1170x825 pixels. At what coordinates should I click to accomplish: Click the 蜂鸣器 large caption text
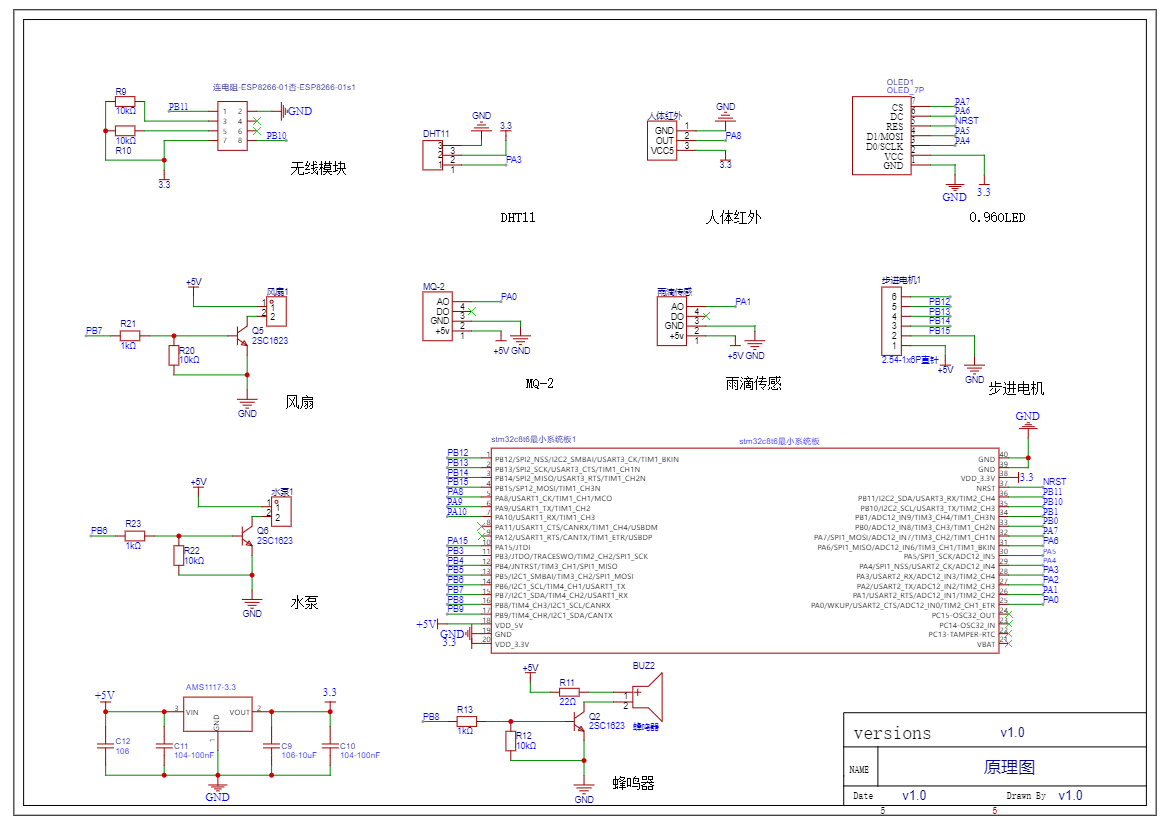coord(634,783)
